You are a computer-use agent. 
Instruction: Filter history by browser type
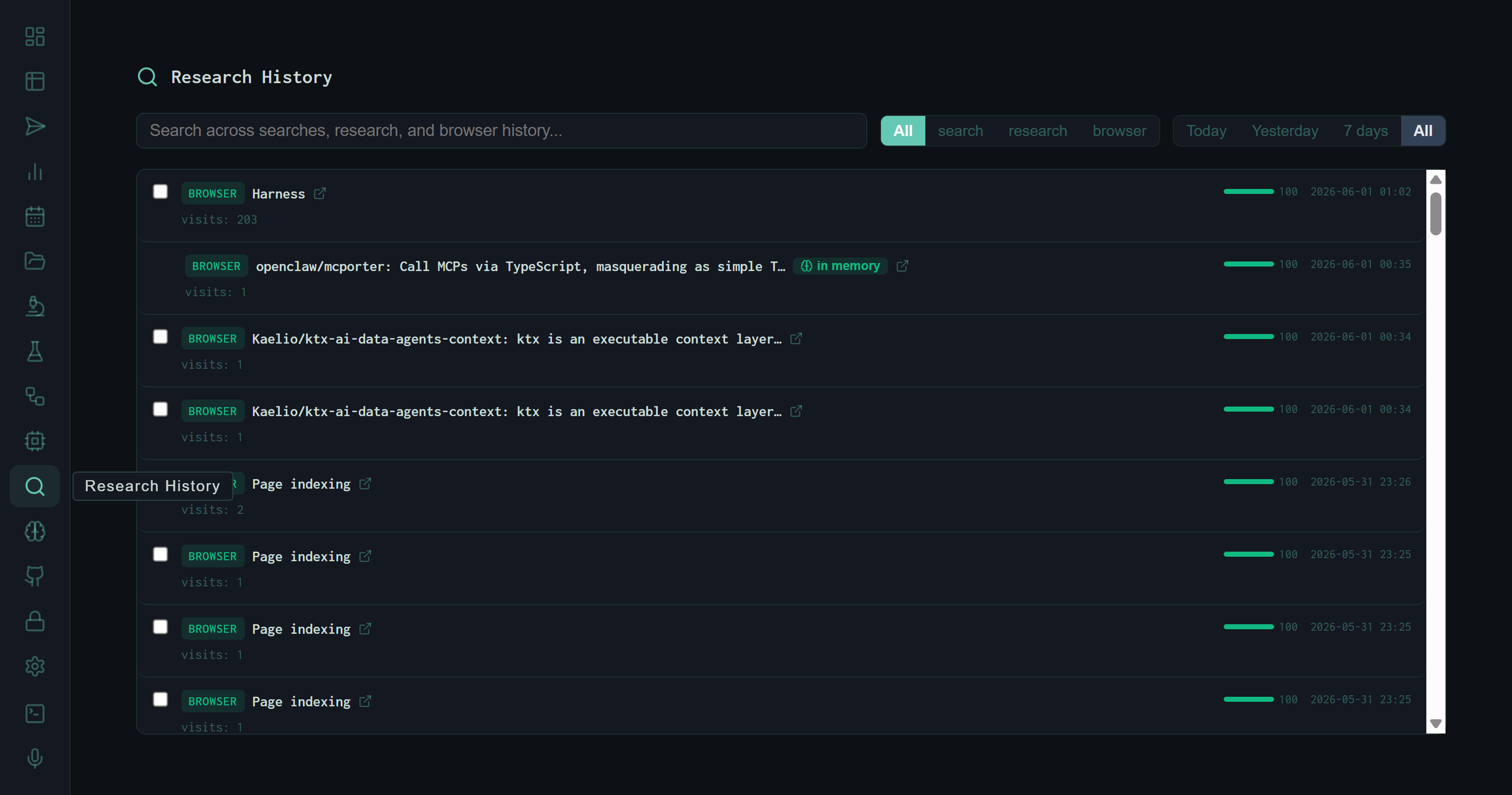pos(1119,131)
